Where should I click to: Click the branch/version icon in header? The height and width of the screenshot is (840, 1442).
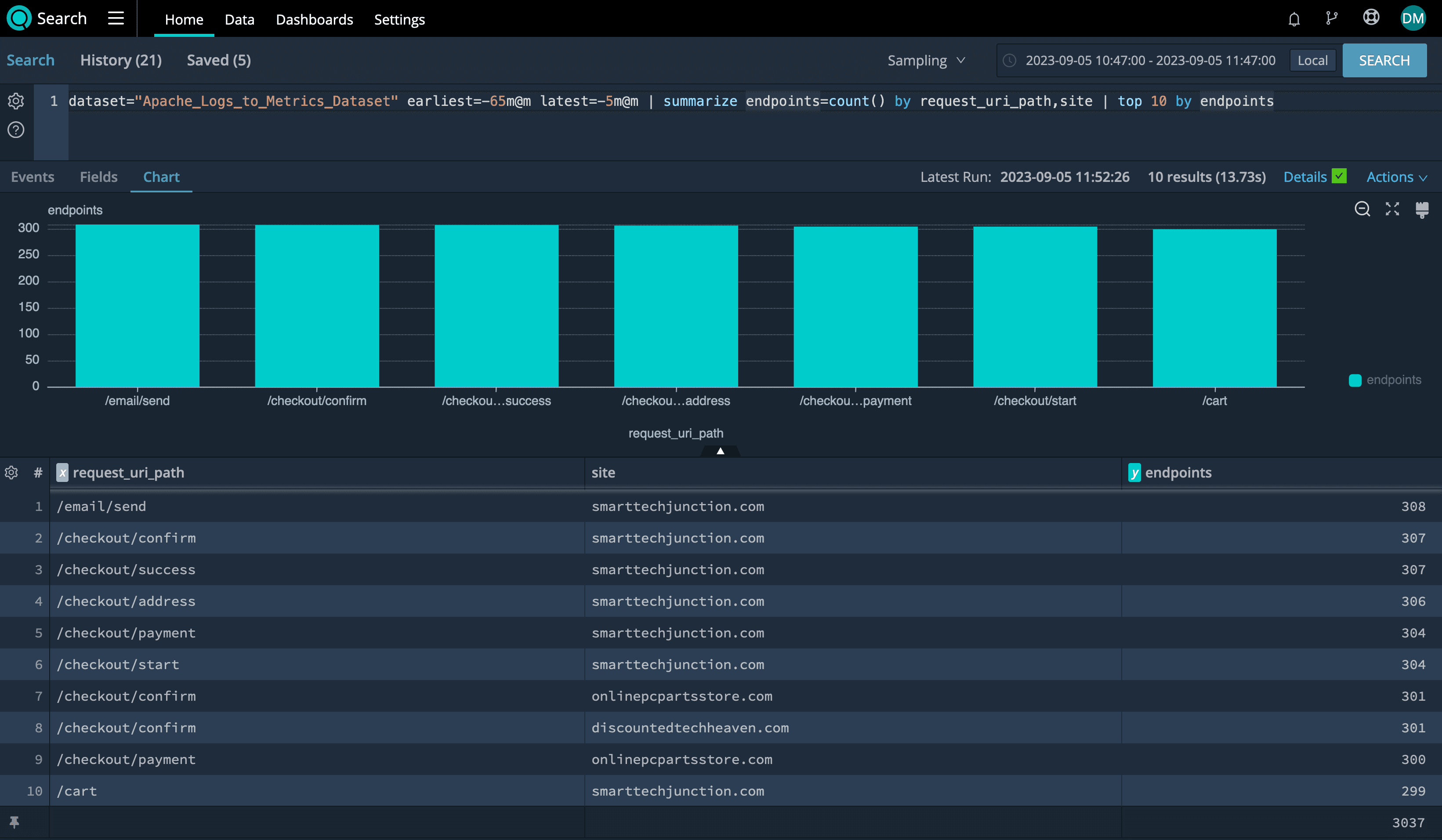(x=1332, y=19)
